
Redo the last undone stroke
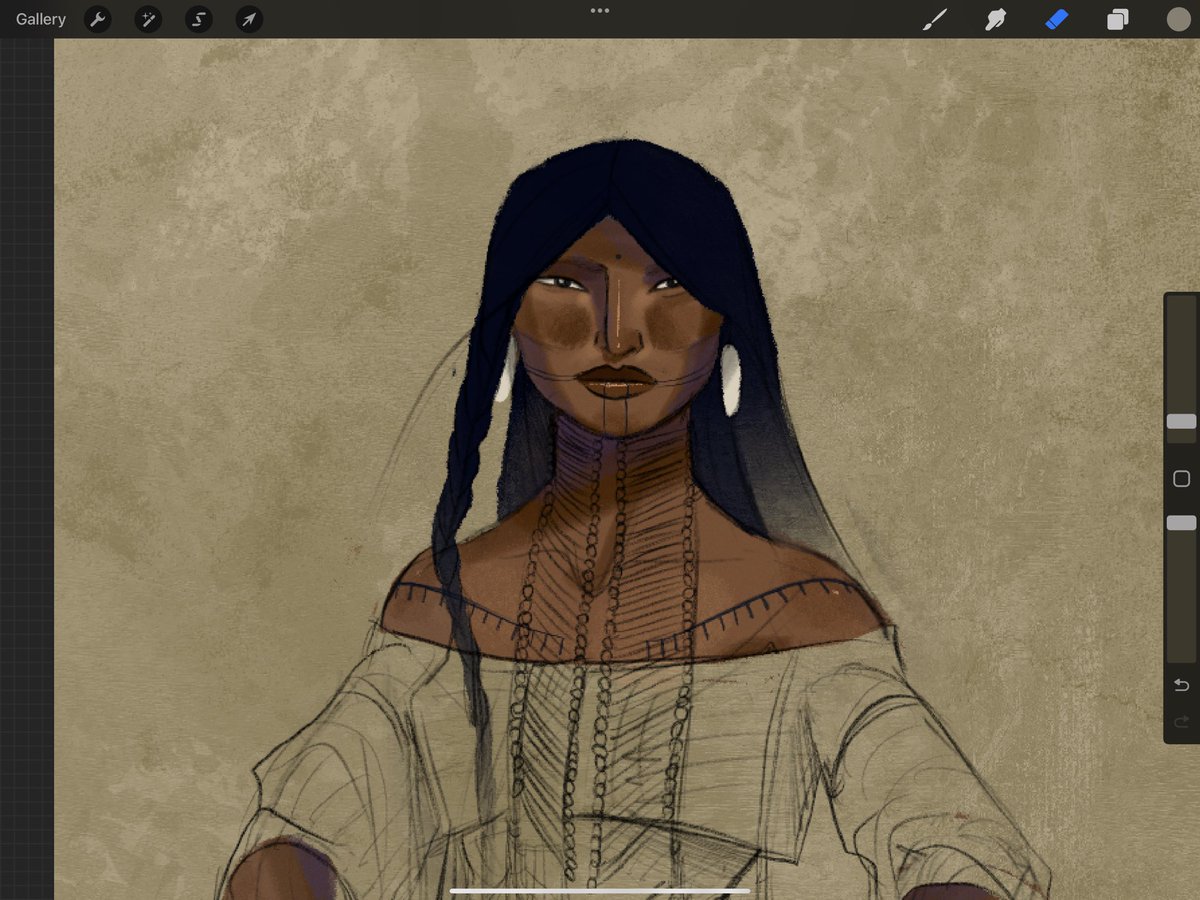point(1181,722)
